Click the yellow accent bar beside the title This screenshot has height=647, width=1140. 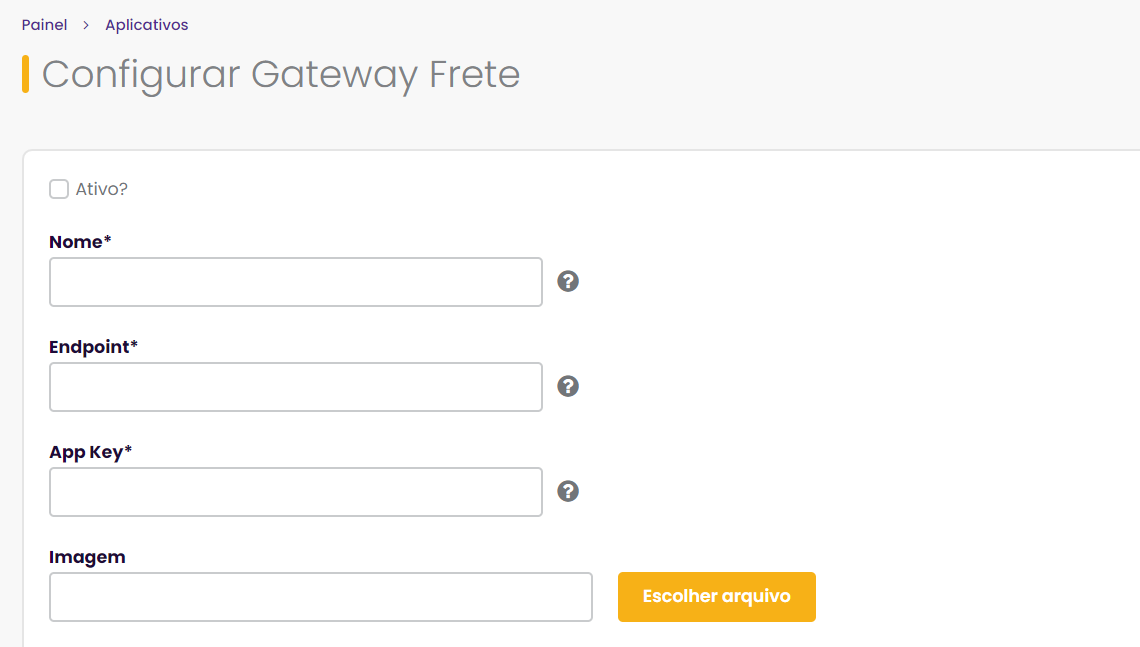(25, 74)
